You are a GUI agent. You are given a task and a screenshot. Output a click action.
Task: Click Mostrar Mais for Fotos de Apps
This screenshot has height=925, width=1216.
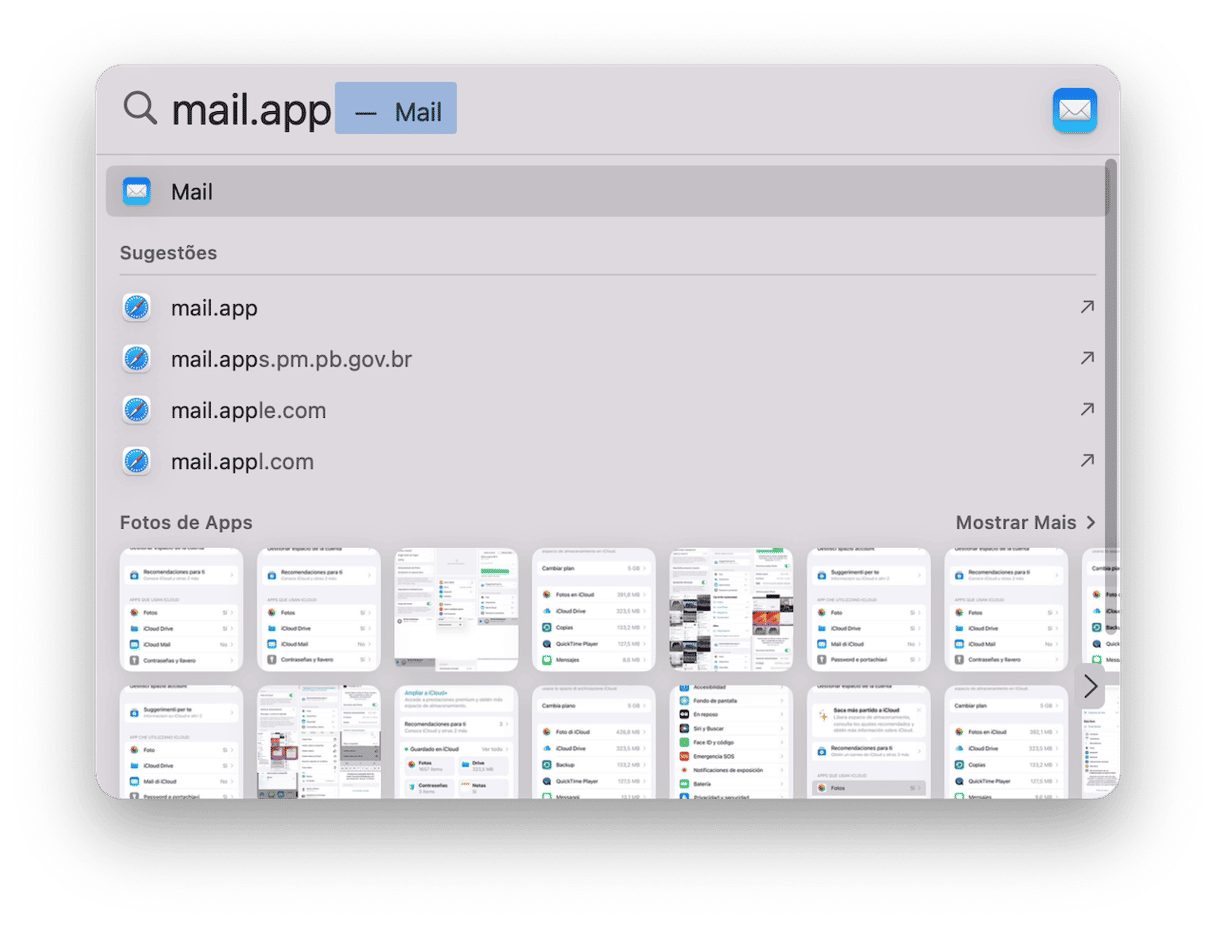1026,522
